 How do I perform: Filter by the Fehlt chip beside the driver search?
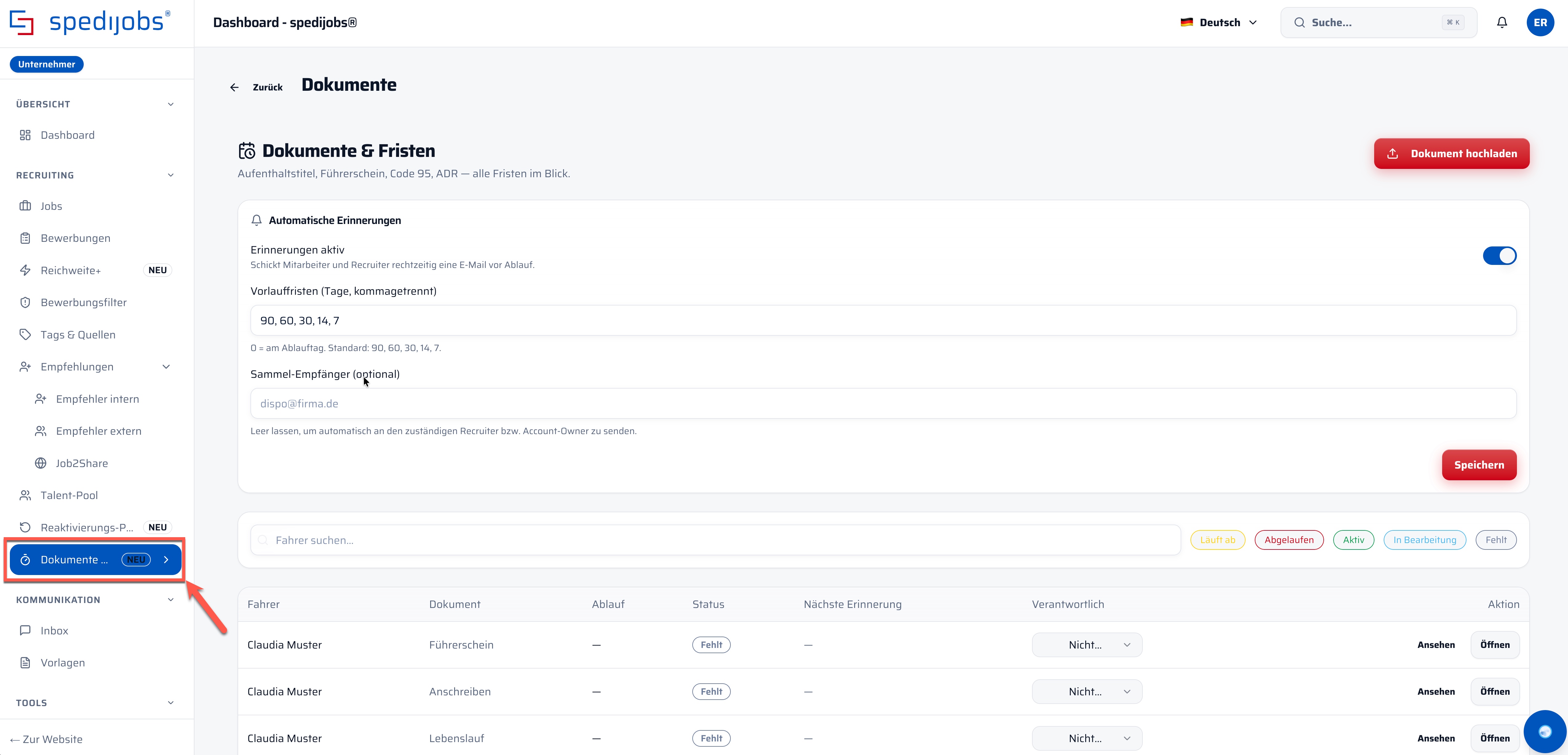tap(1496, 540)
